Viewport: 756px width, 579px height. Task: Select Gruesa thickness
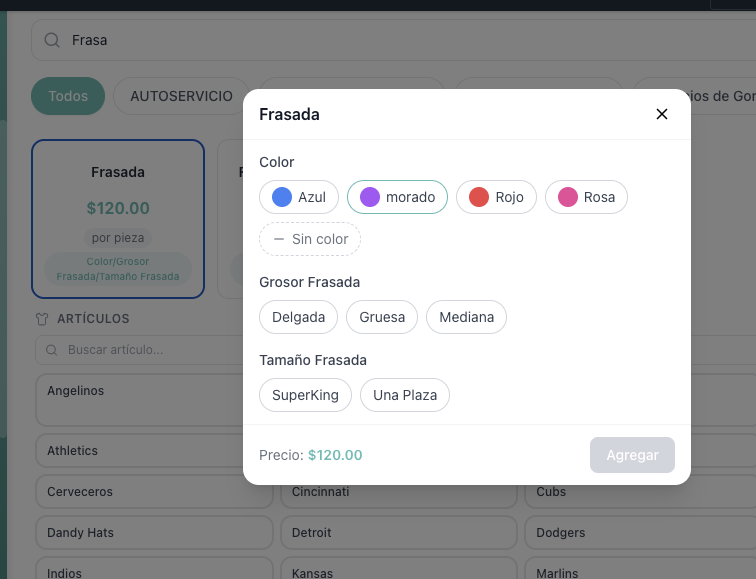(382, 317)
